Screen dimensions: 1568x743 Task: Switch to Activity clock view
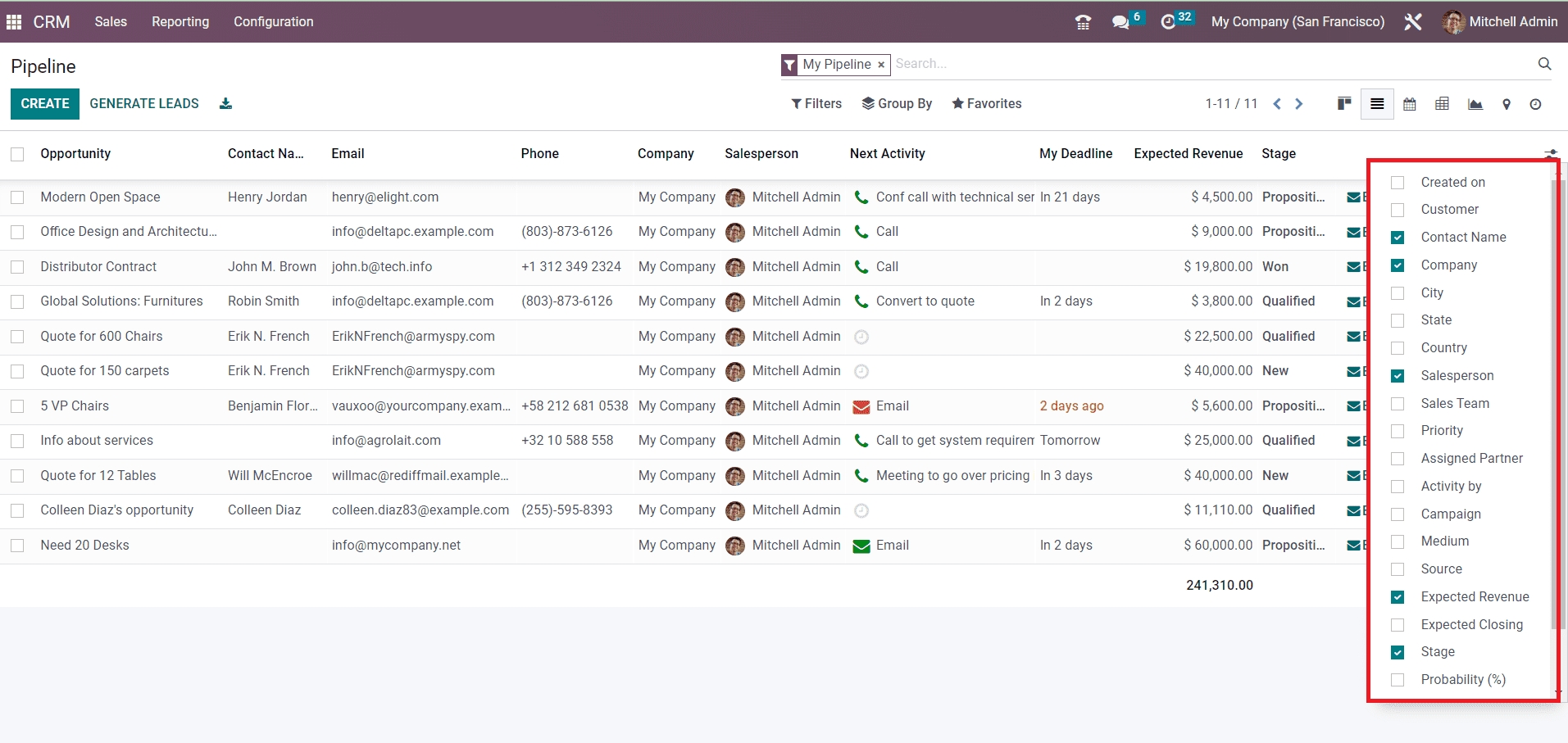(1535, 104)
